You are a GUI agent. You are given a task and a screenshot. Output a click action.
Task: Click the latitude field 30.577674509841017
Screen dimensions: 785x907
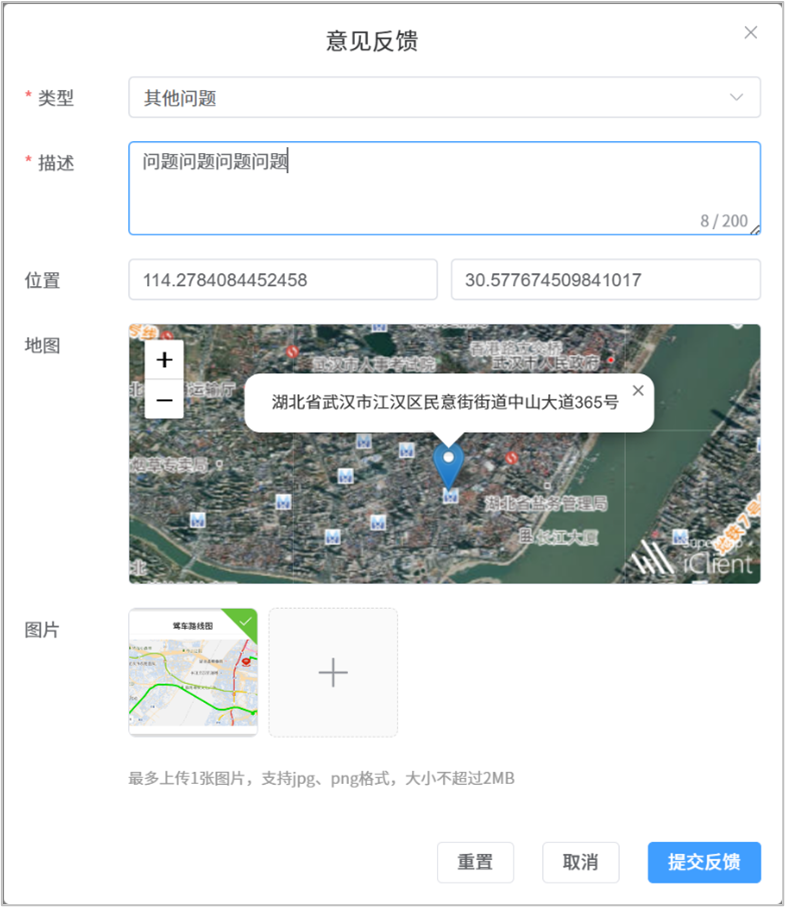(605, 280)
